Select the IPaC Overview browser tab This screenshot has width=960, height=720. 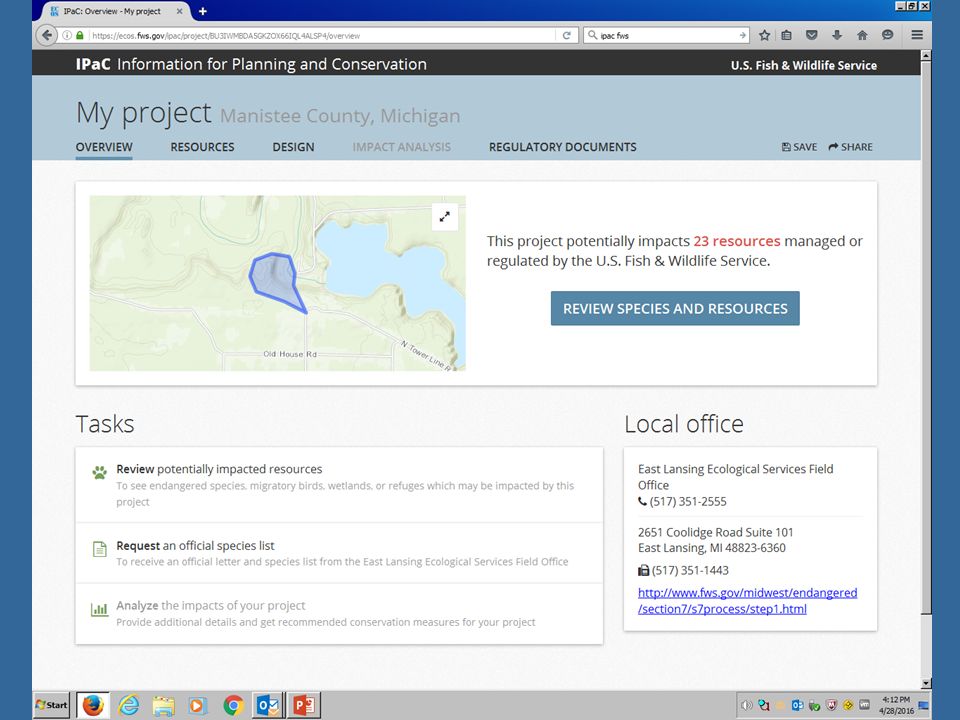click(x=113, y=11)
